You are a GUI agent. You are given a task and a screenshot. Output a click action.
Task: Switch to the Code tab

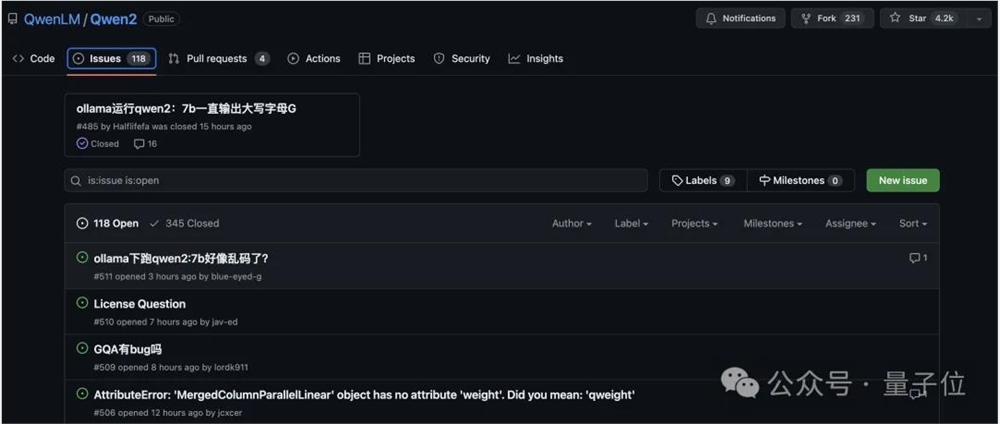coord(34,59)
